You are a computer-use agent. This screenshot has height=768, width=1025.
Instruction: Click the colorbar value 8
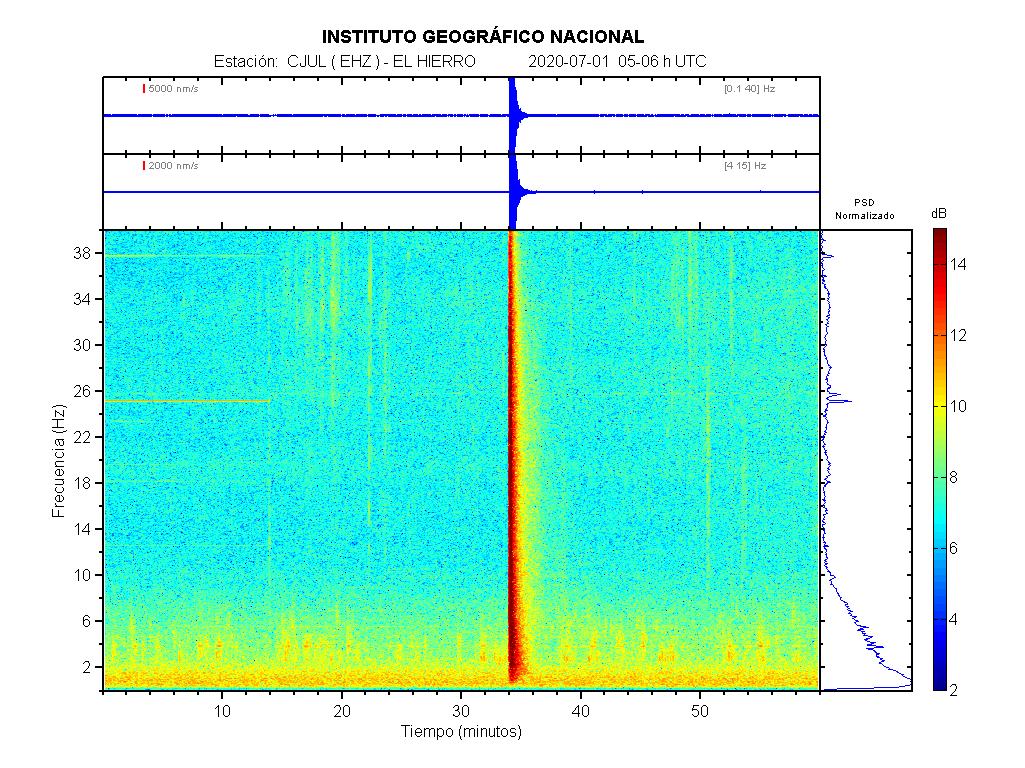(x=954, y=477)
